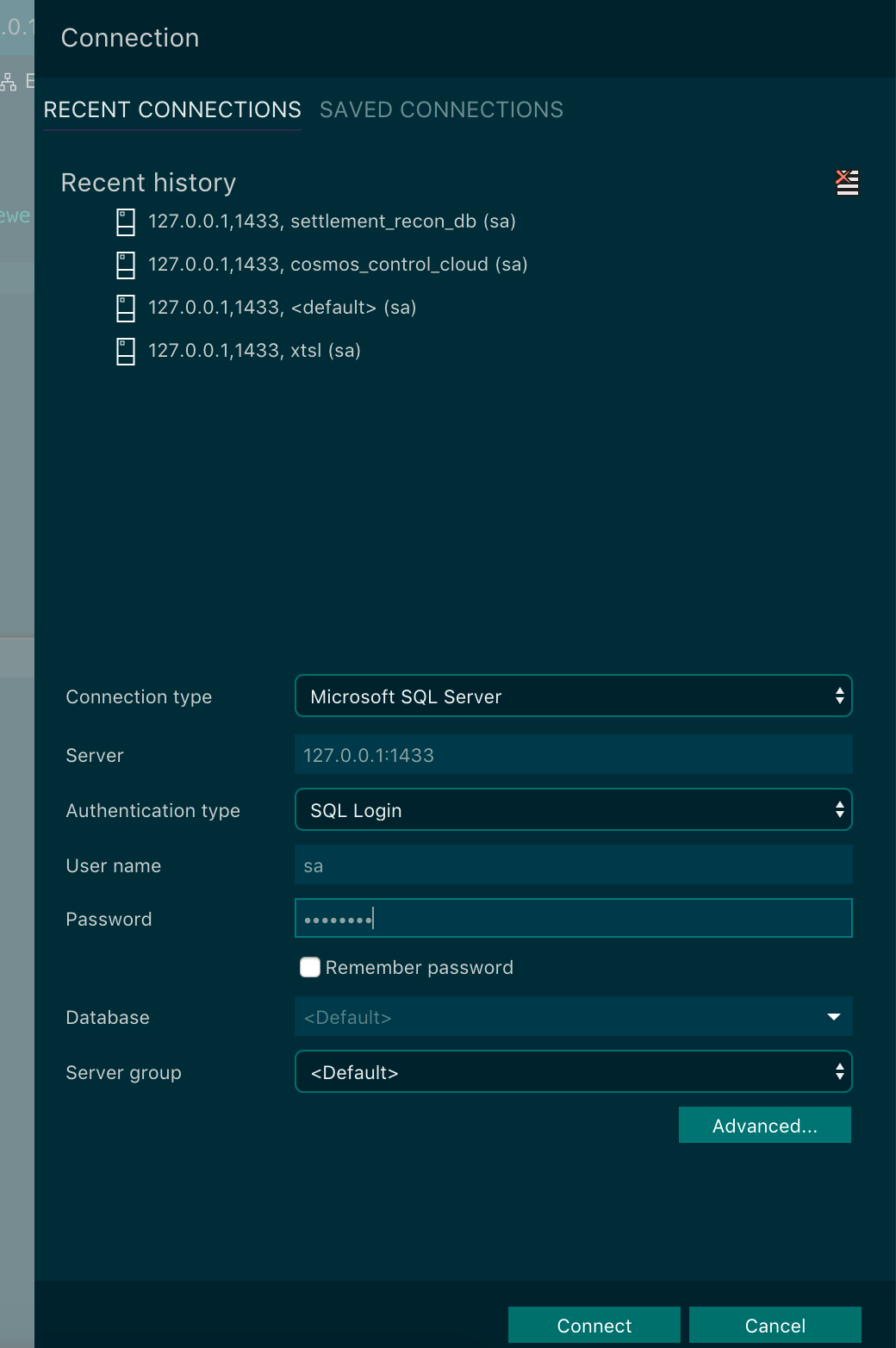896x1348 pixels.
Task: Click the Password input field
Action: click(573, 918)
